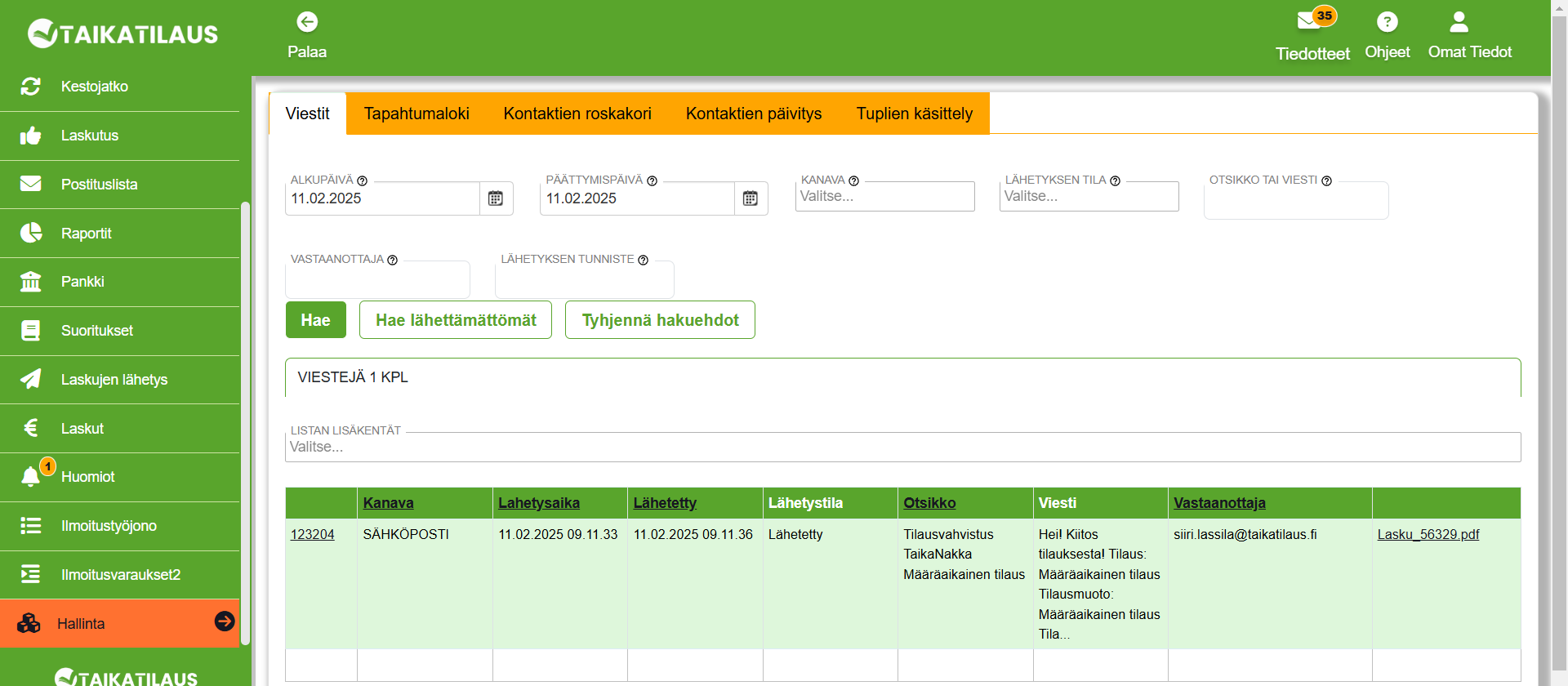
Task: Open the Listan lisäkentät dropdown
Action: point(903,448)
